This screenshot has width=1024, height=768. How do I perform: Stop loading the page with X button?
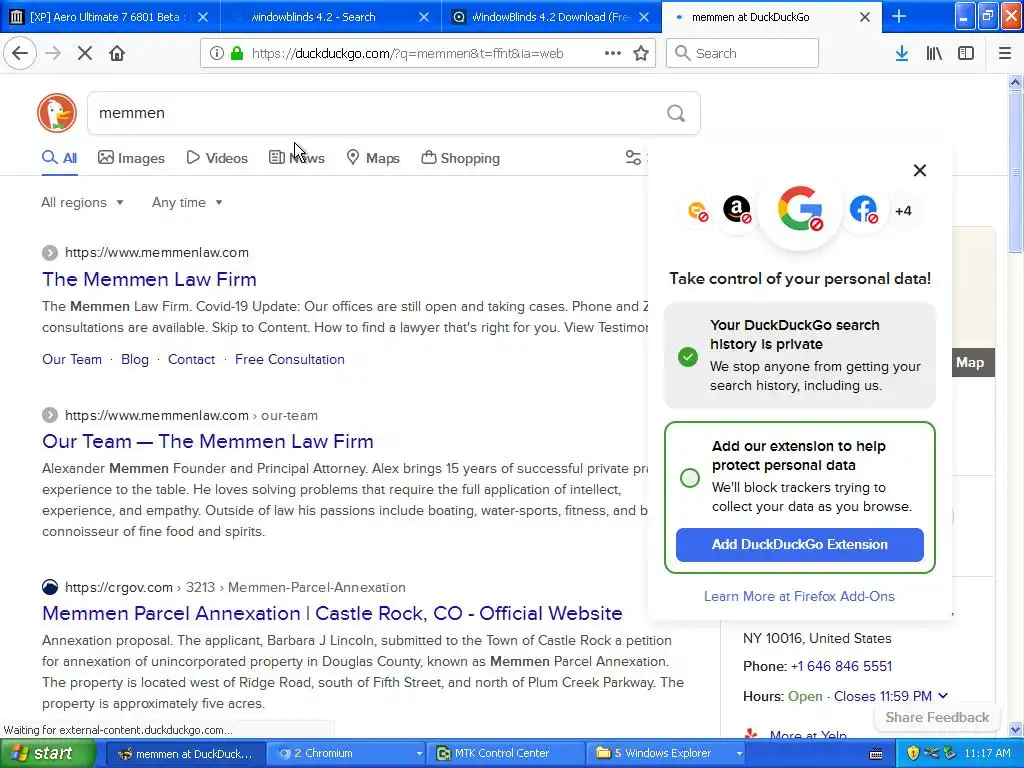point(85,54)
